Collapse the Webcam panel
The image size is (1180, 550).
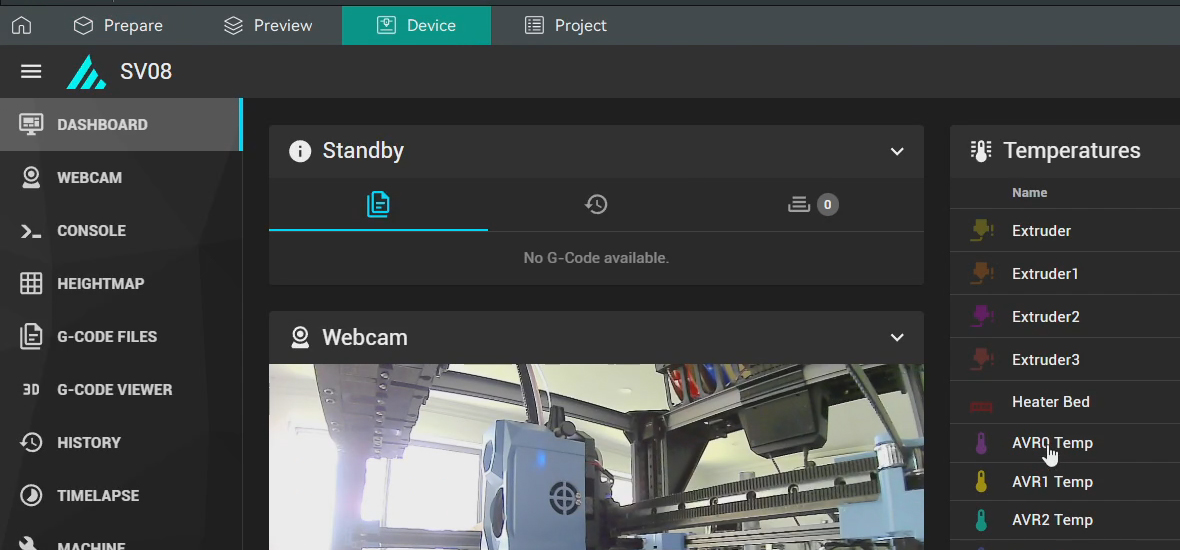pos(897,338)
